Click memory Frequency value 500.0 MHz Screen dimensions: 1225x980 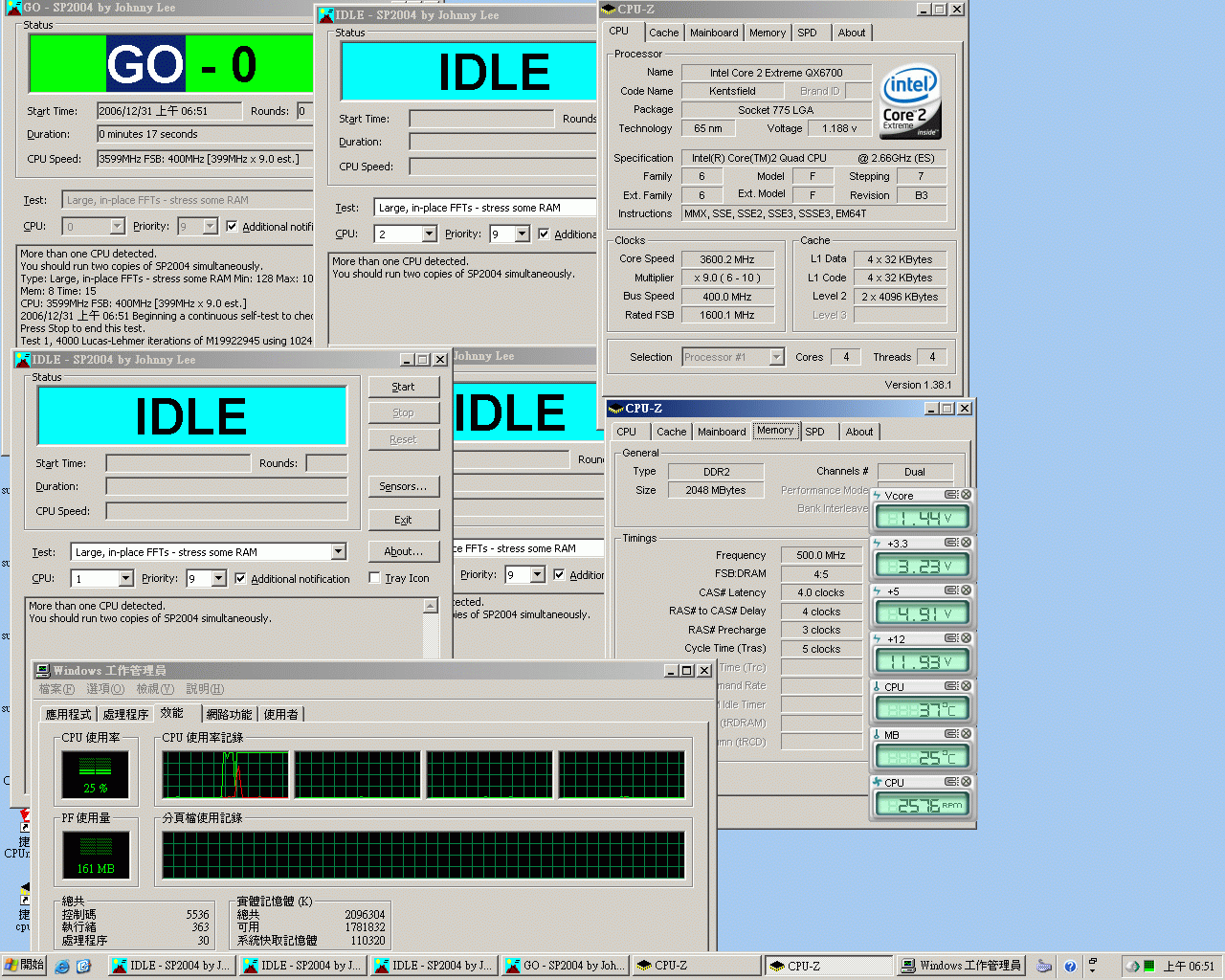pyautogui.click(x=821, y=555)
